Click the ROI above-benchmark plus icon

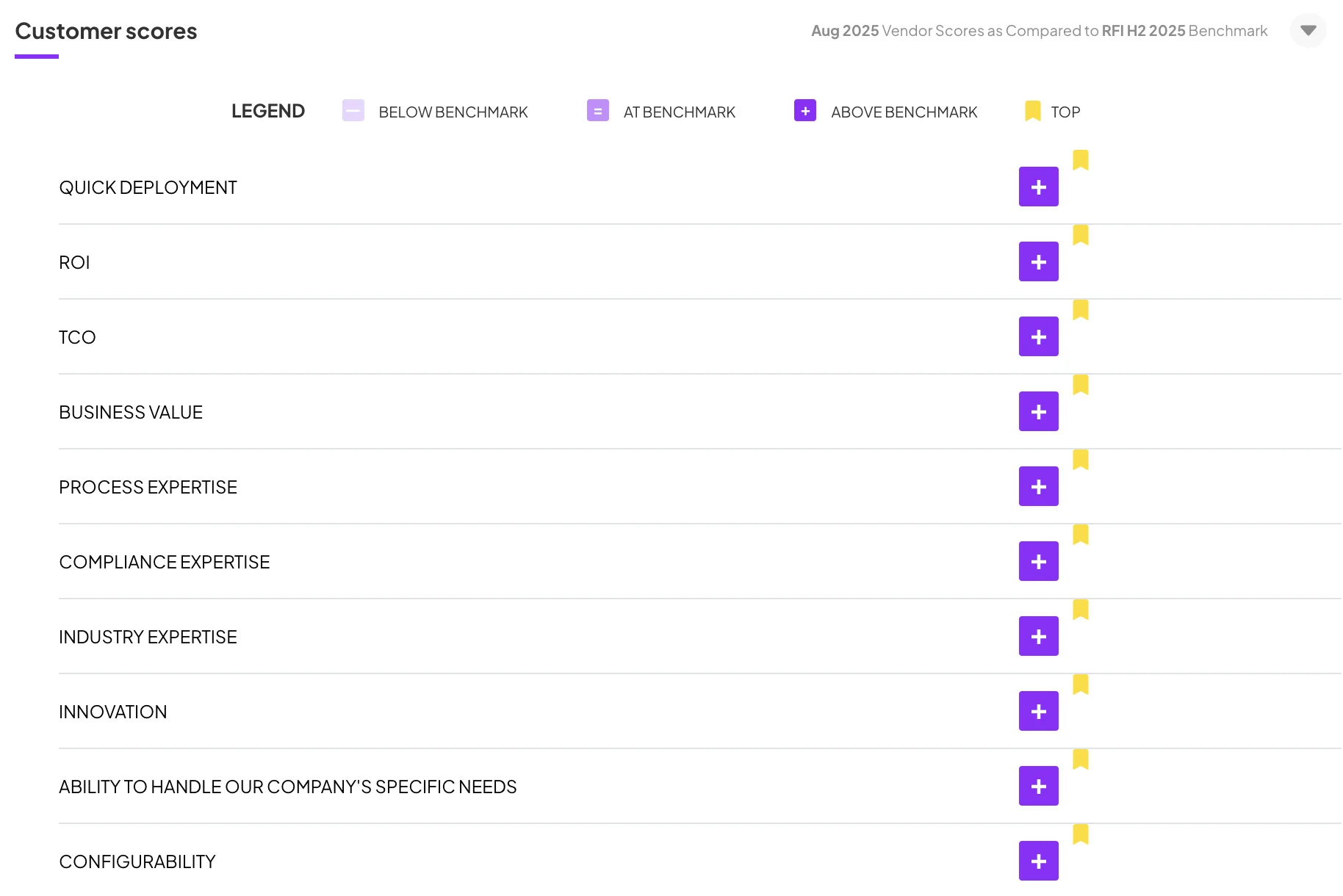(x=1038, y=261)
